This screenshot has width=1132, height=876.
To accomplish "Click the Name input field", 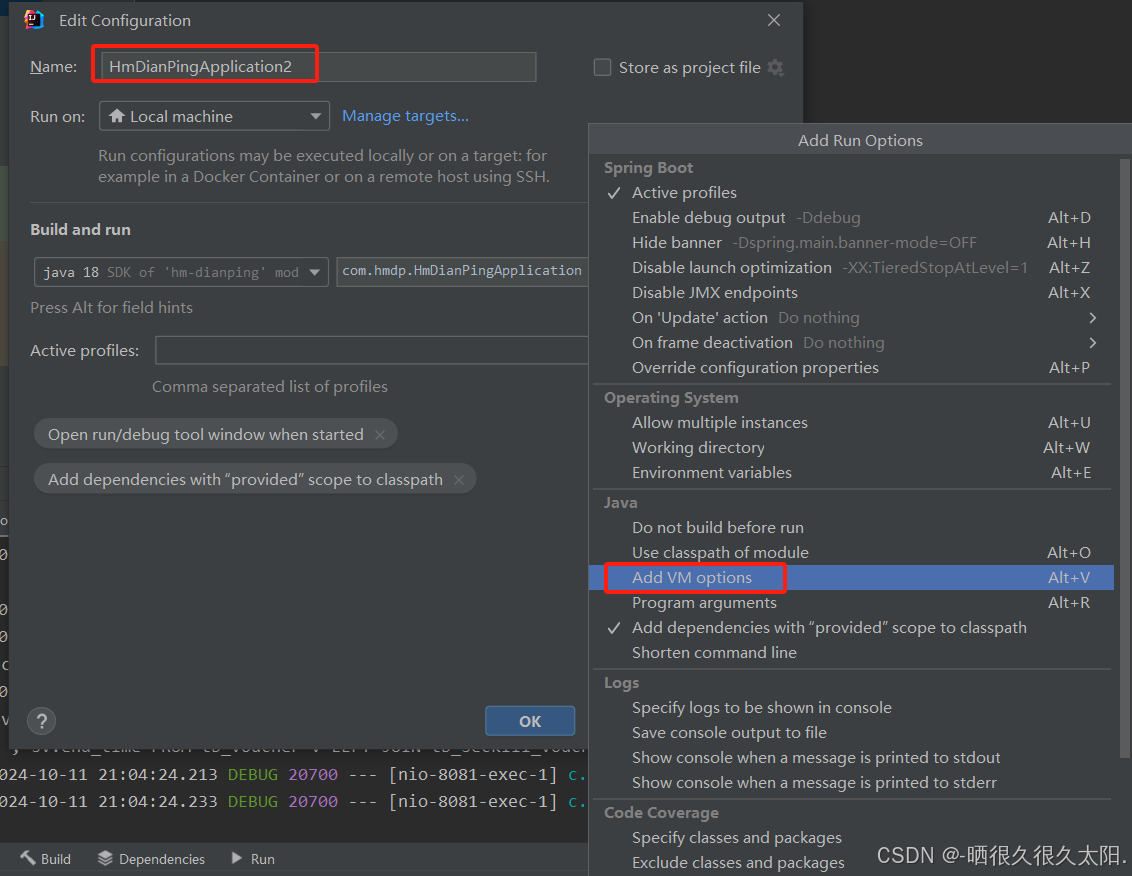I will click(318, 66).
